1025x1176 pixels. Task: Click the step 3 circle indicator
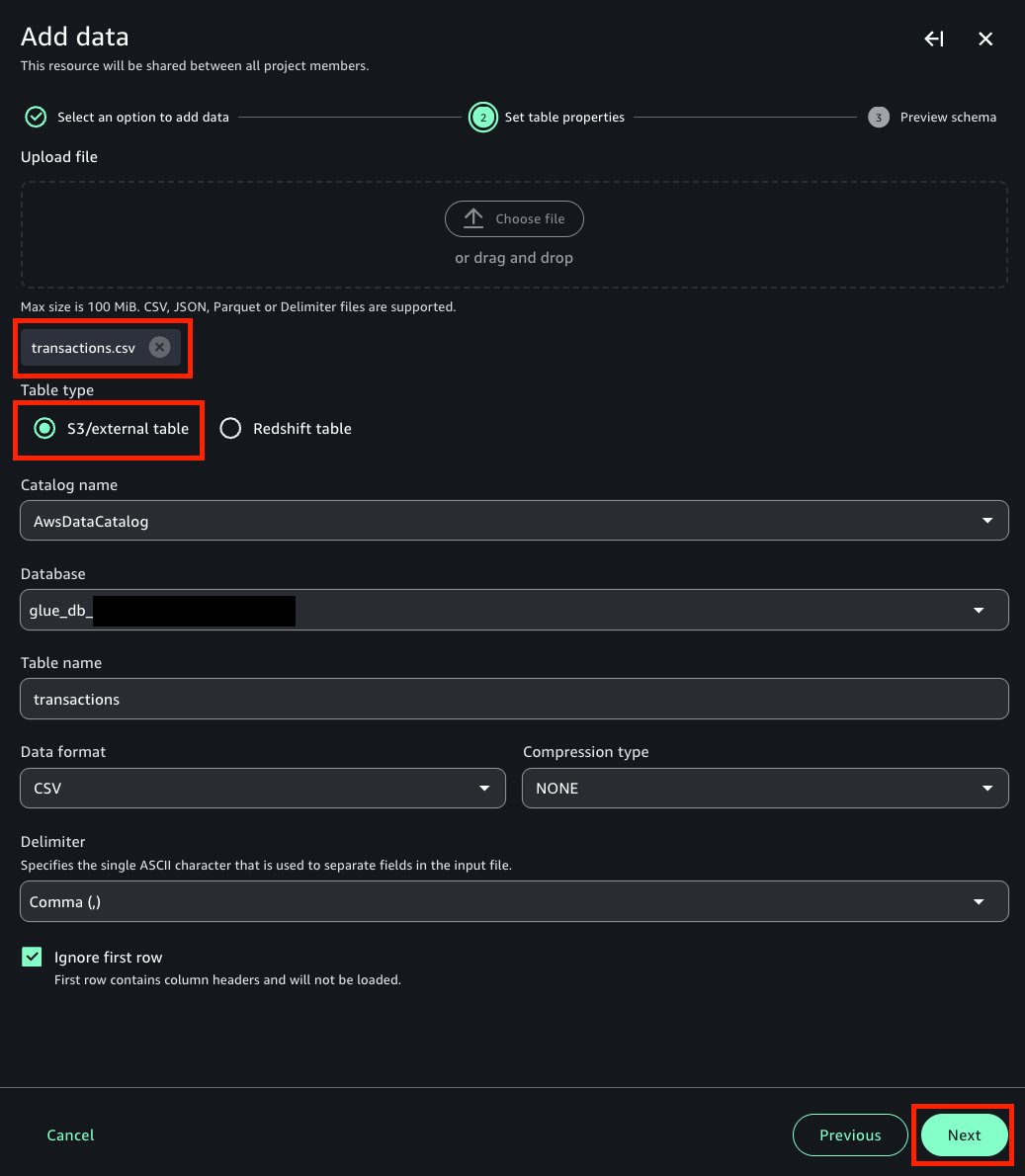pyautogui.click(x=879, y=117)
